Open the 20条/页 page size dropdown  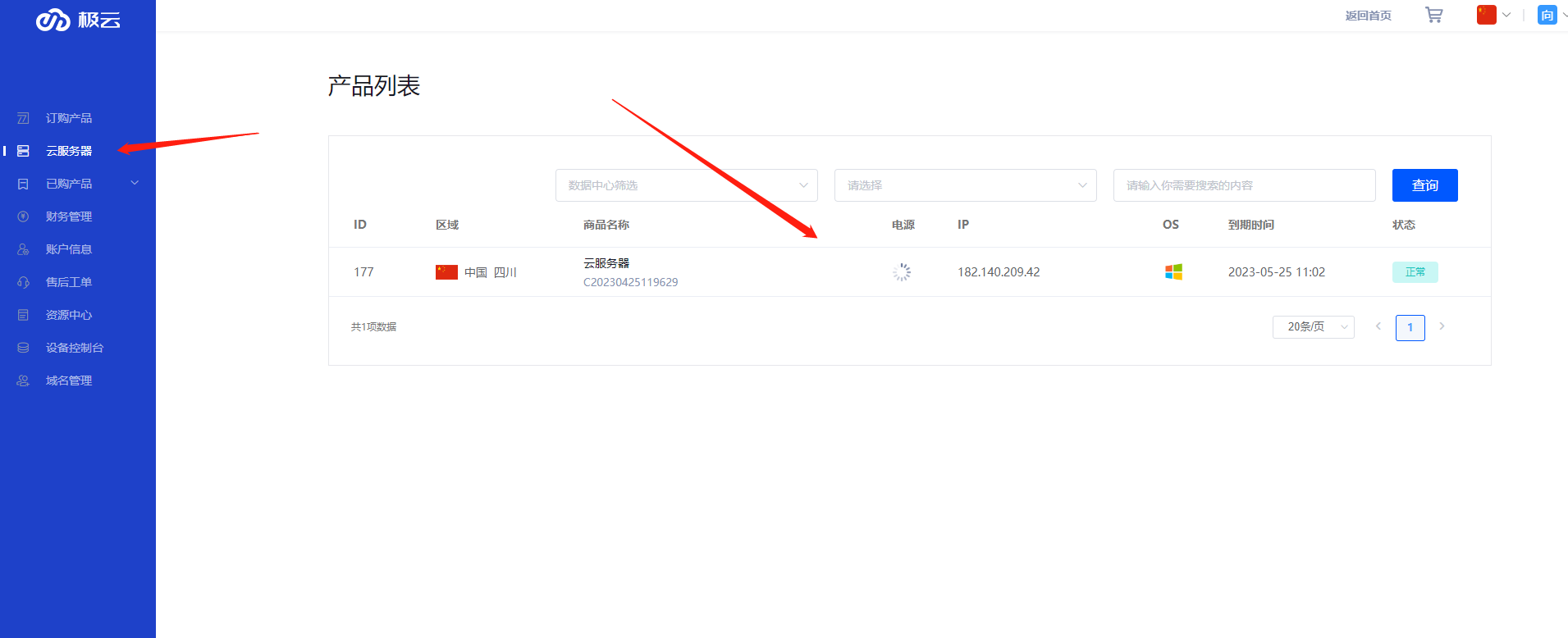[1313, 326]
